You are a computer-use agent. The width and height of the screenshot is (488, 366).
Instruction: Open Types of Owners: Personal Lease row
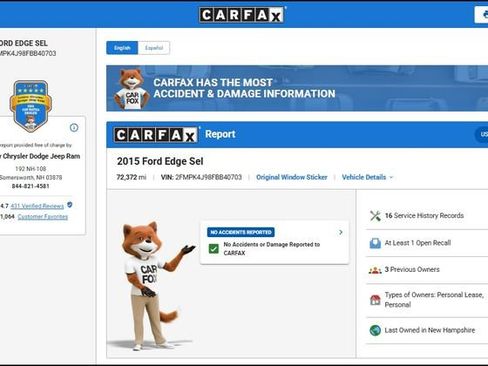tap(427, 300)
